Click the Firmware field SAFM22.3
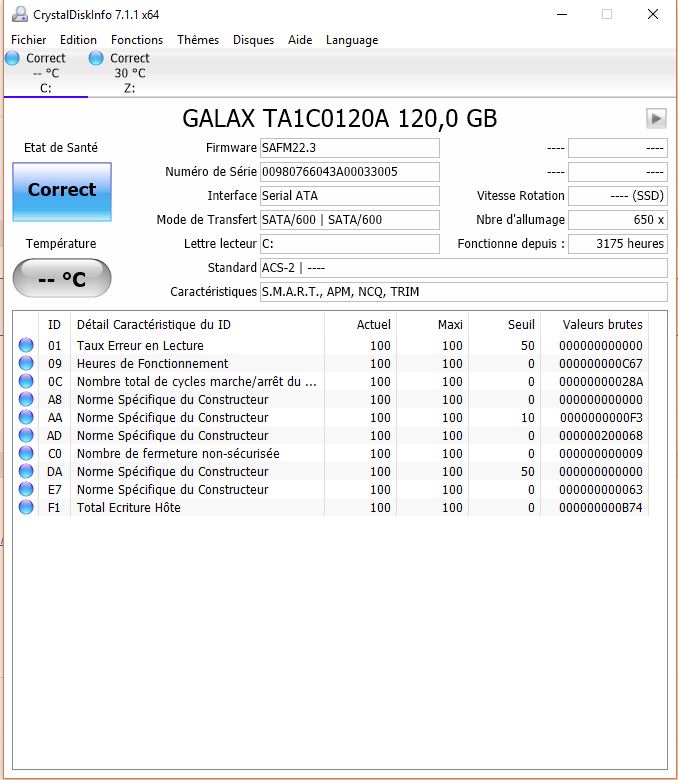The image size is (678, 780). (x=350, y=148)
